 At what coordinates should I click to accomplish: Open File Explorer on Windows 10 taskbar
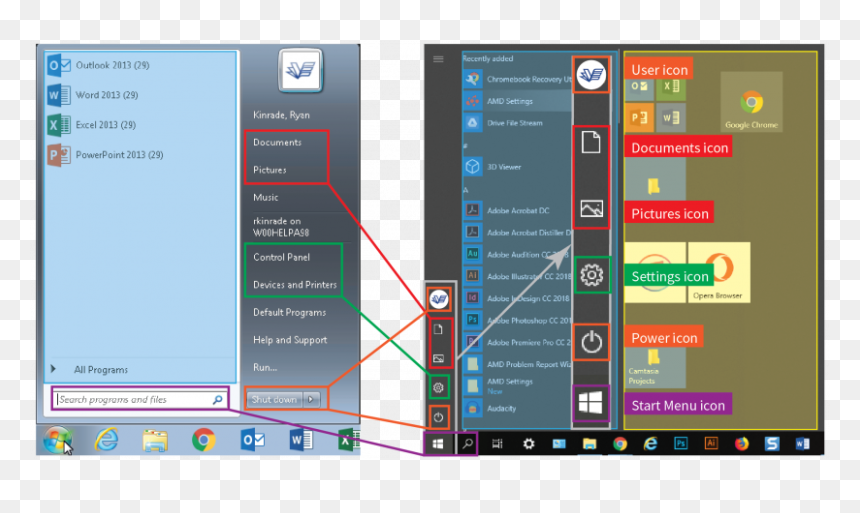pos(589,443)
